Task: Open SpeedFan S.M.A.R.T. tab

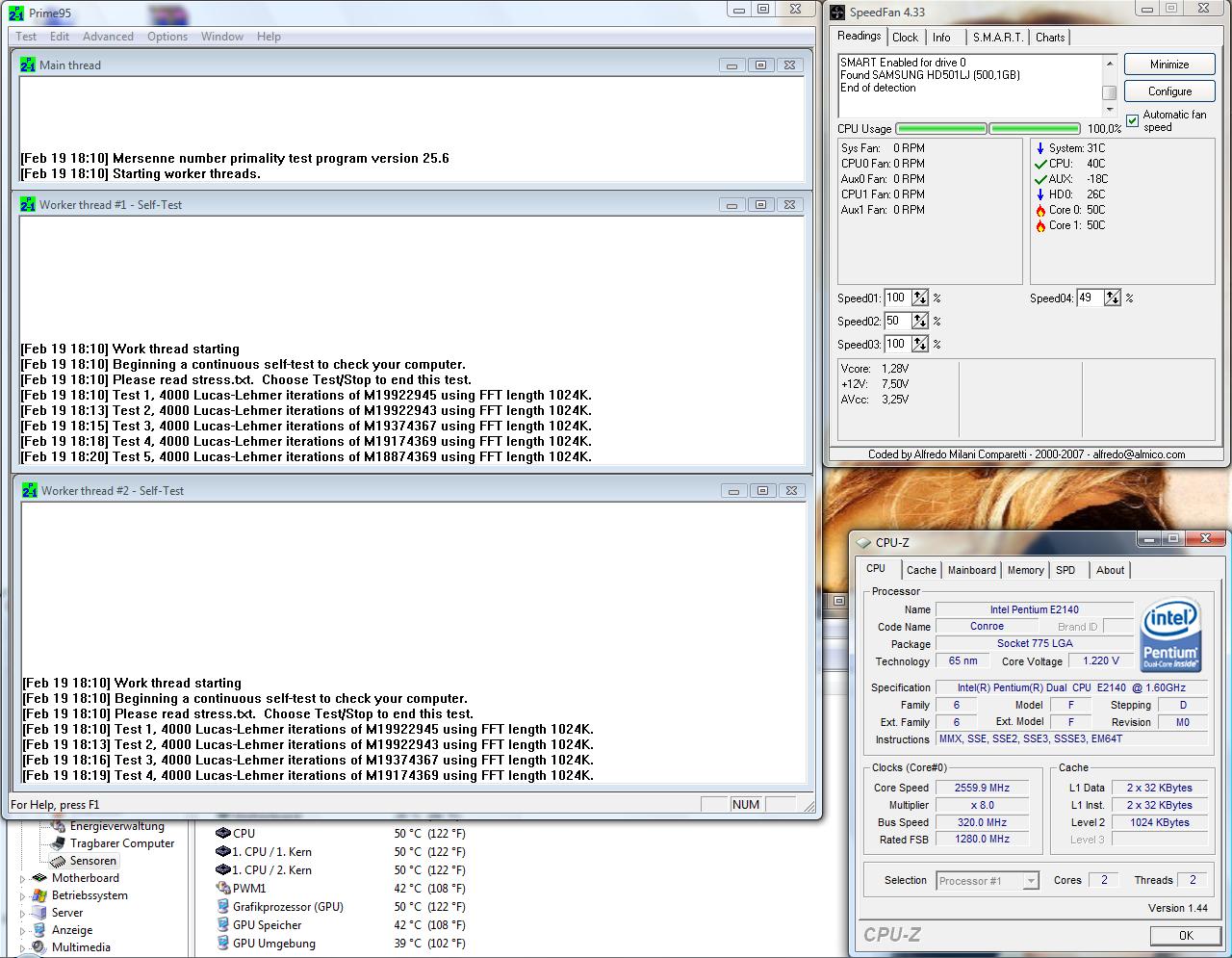Action: click(997, 38)
